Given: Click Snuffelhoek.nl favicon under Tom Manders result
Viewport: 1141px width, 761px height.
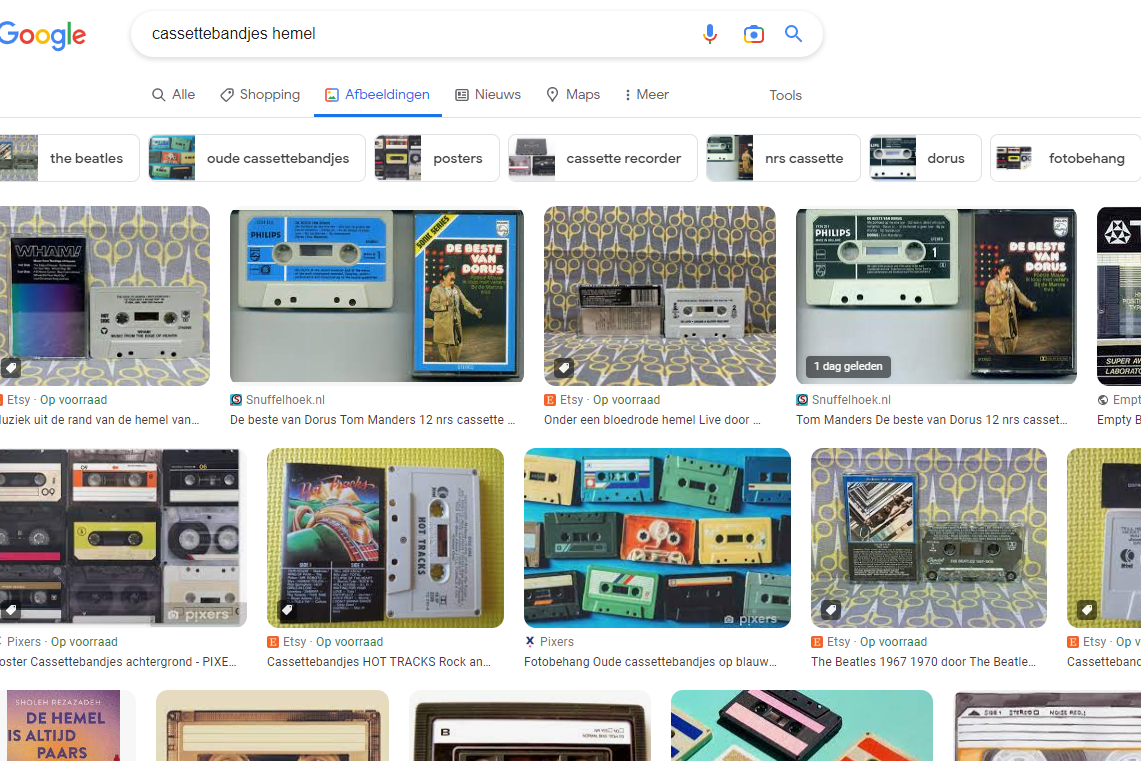Looking at the screenshot, I should [802, 399].
